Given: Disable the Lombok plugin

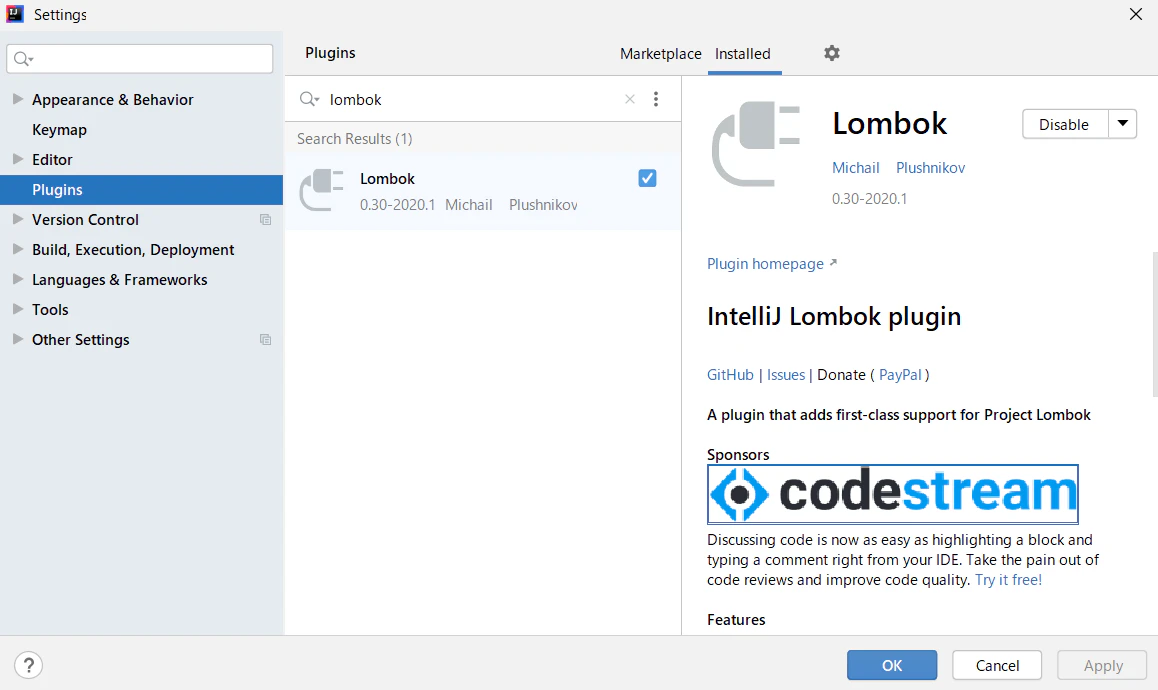Looking at the screenshot, I should 1065,124.
